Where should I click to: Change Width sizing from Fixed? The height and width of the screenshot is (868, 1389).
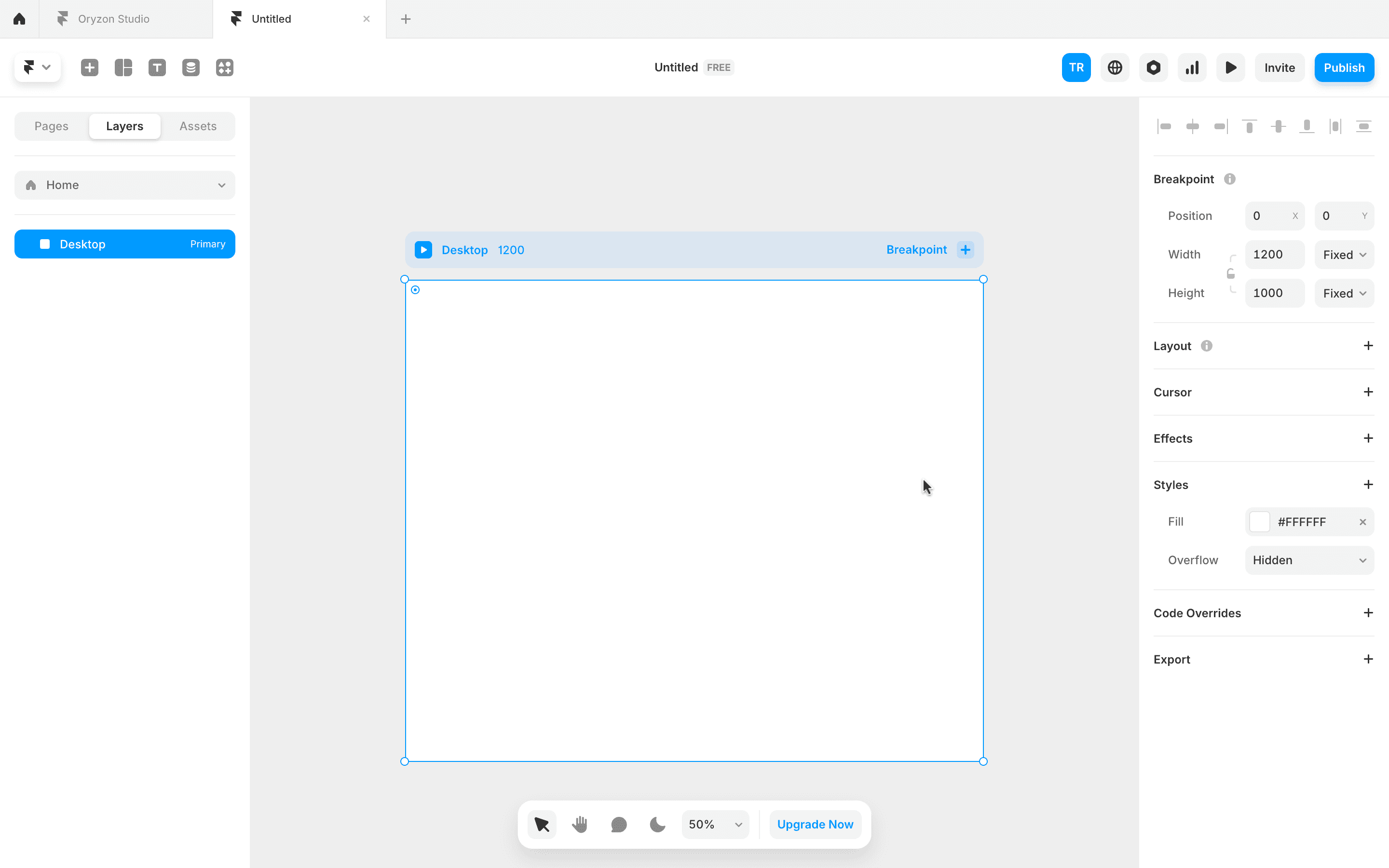tap(1343, 254)
